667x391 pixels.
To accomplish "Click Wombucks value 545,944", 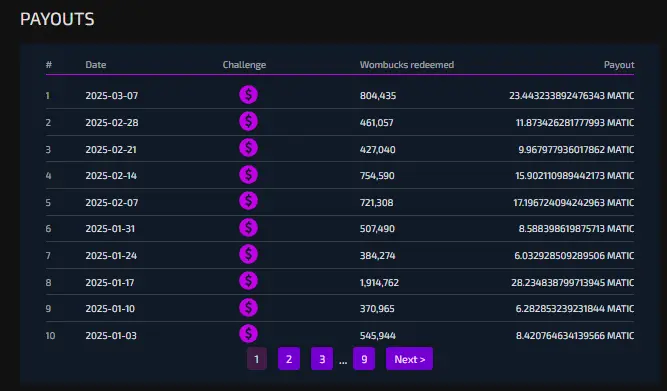I will tap(378, 336).
